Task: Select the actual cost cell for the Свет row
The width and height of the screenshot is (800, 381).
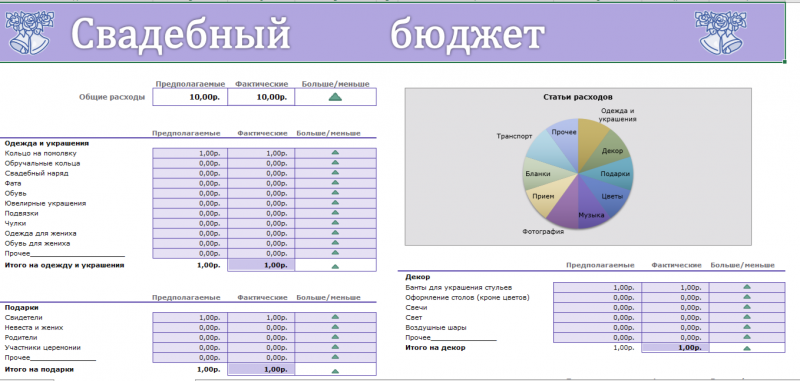Action: [x=676, y=317]
